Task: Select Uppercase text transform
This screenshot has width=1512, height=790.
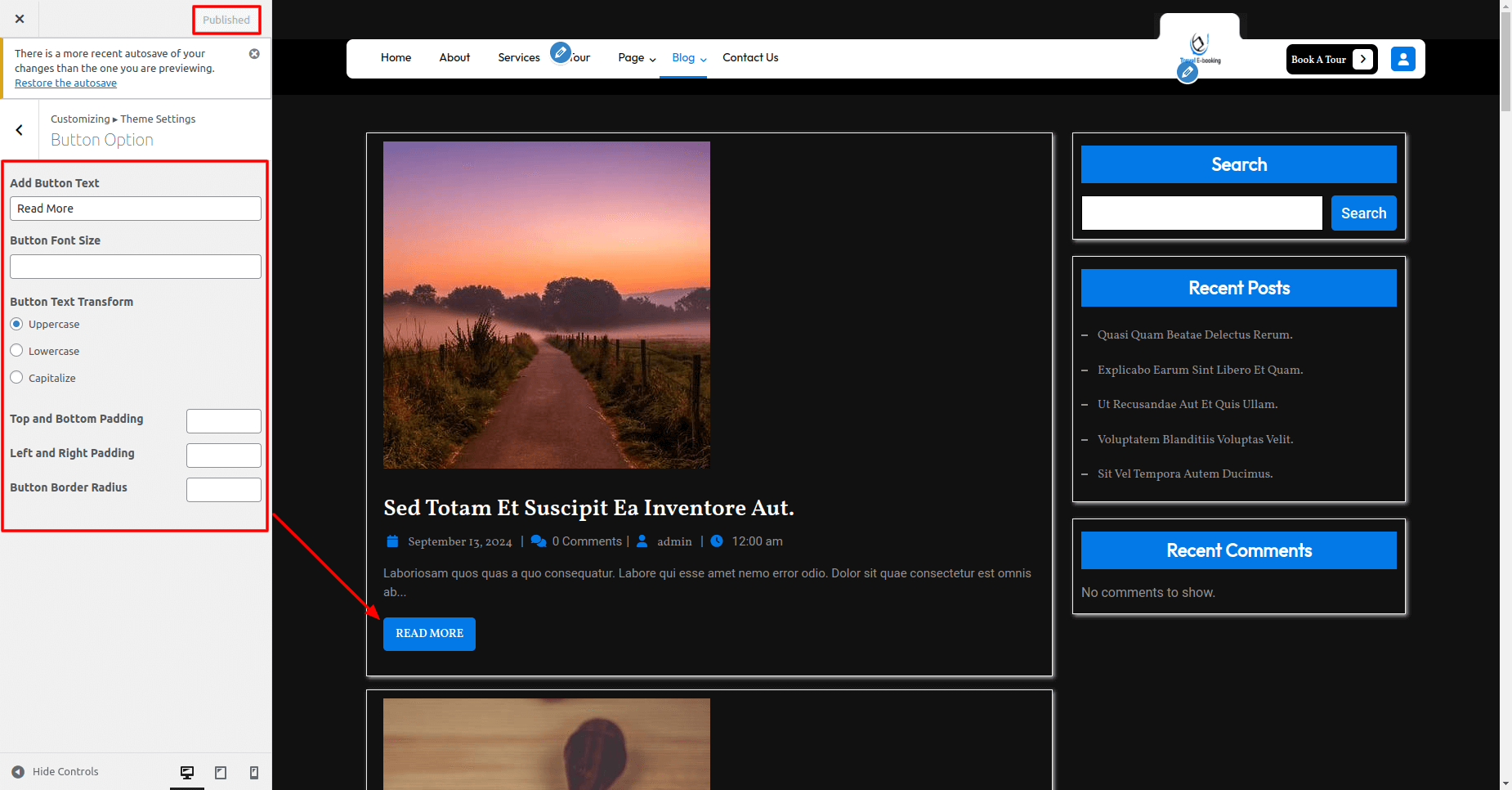Action: click(x=16, y=324)
